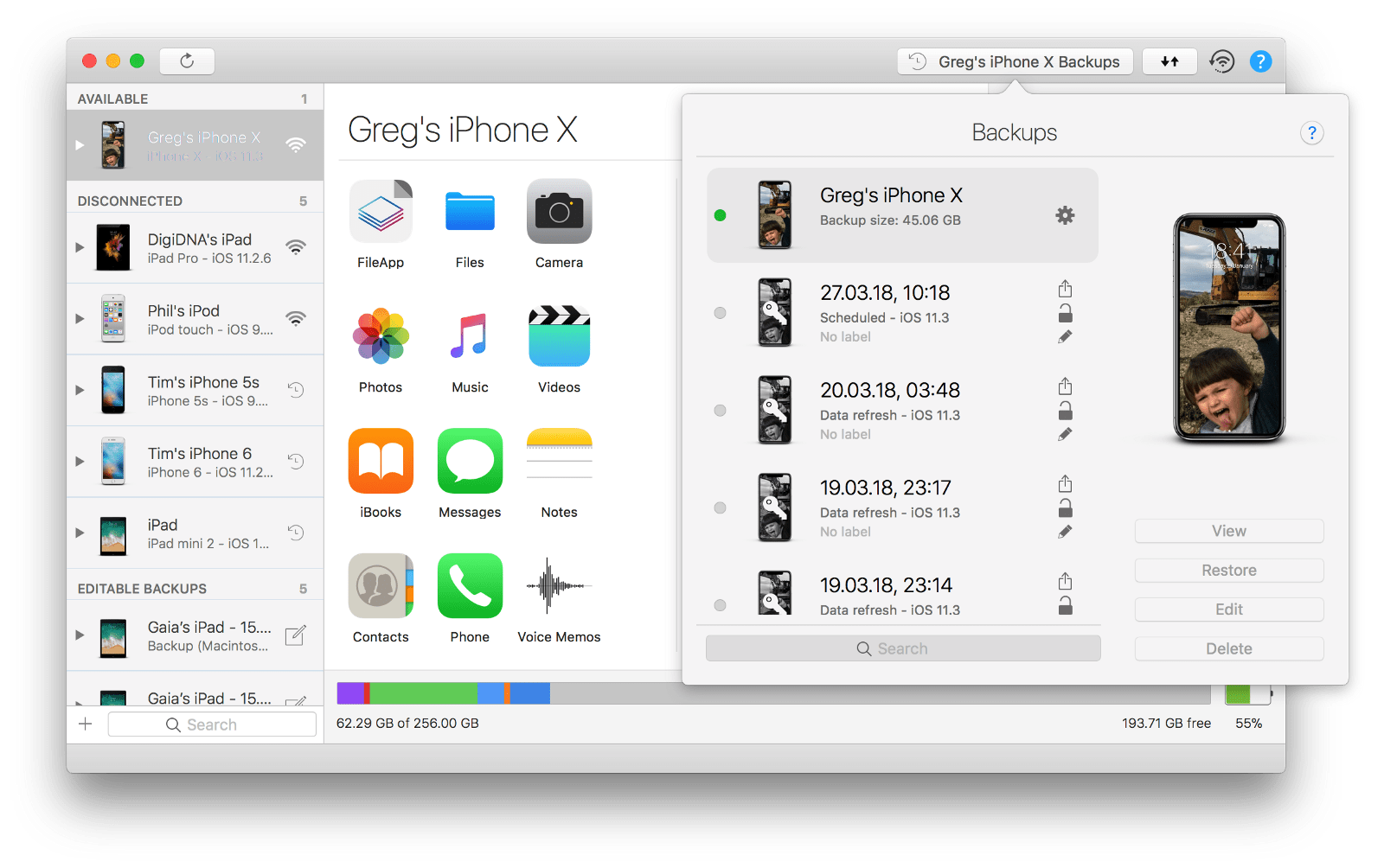Image resolution: width=1384 pixels, height=868 pixels.
Task: Click the Backups panel search field
Action: pos(903,649)
